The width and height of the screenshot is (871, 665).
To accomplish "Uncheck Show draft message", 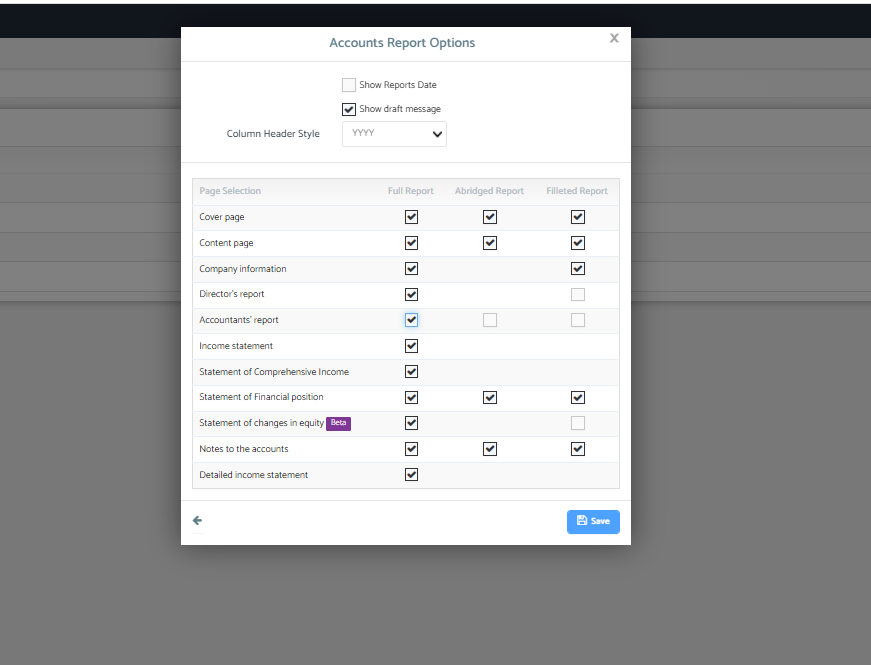I will 349,109.
